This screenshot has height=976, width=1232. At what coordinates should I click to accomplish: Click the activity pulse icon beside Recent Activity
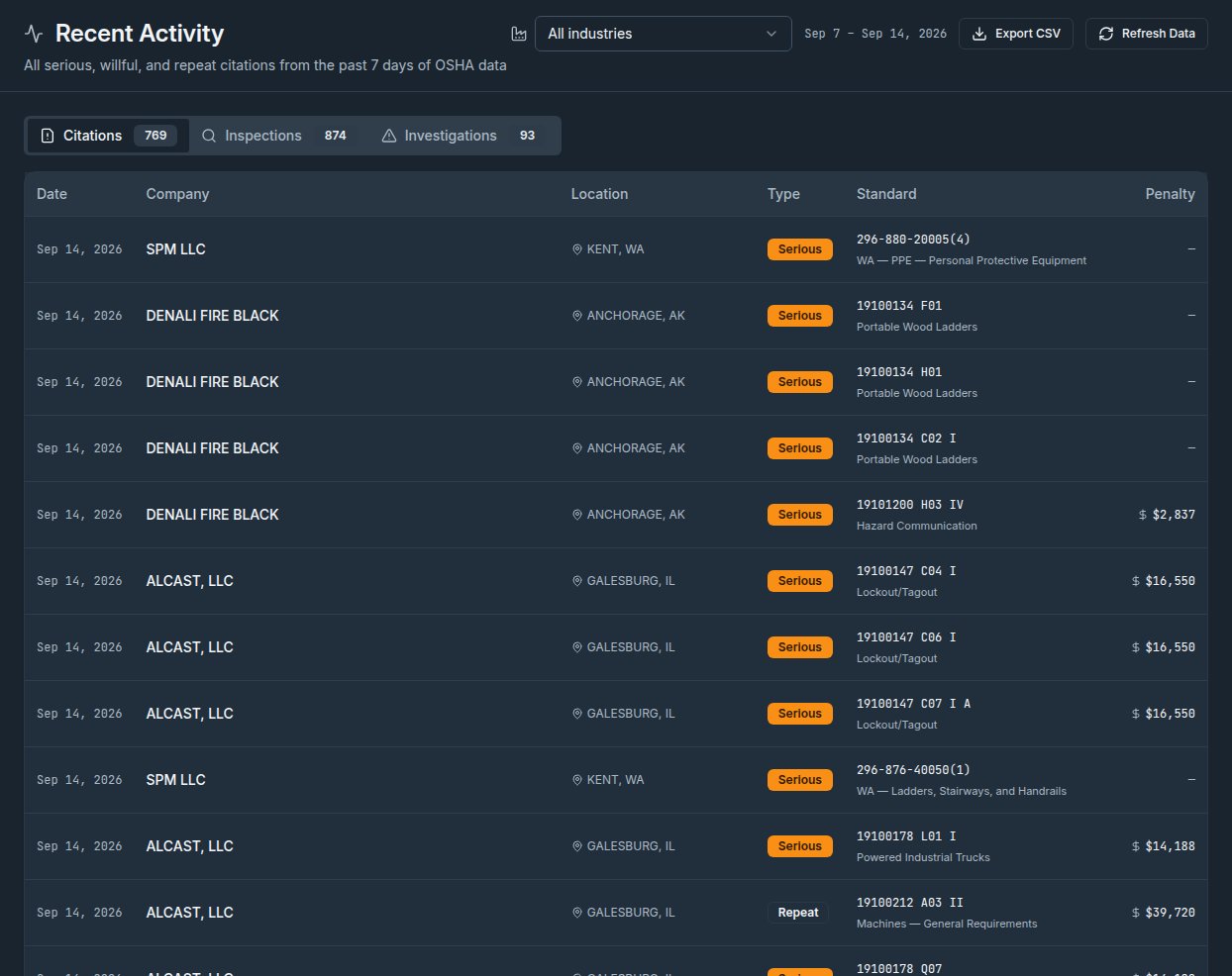34,34
